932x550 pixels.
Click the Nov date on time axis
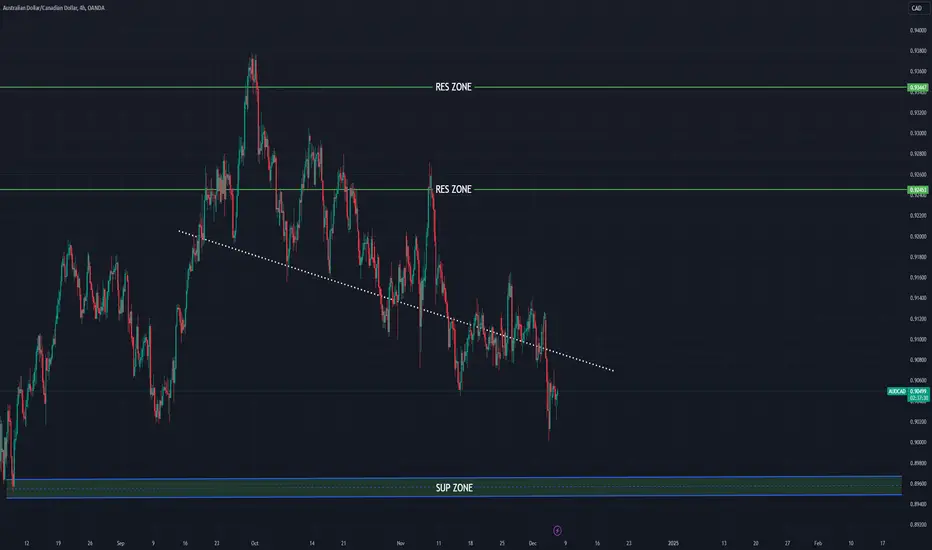[x=401, y=543]
